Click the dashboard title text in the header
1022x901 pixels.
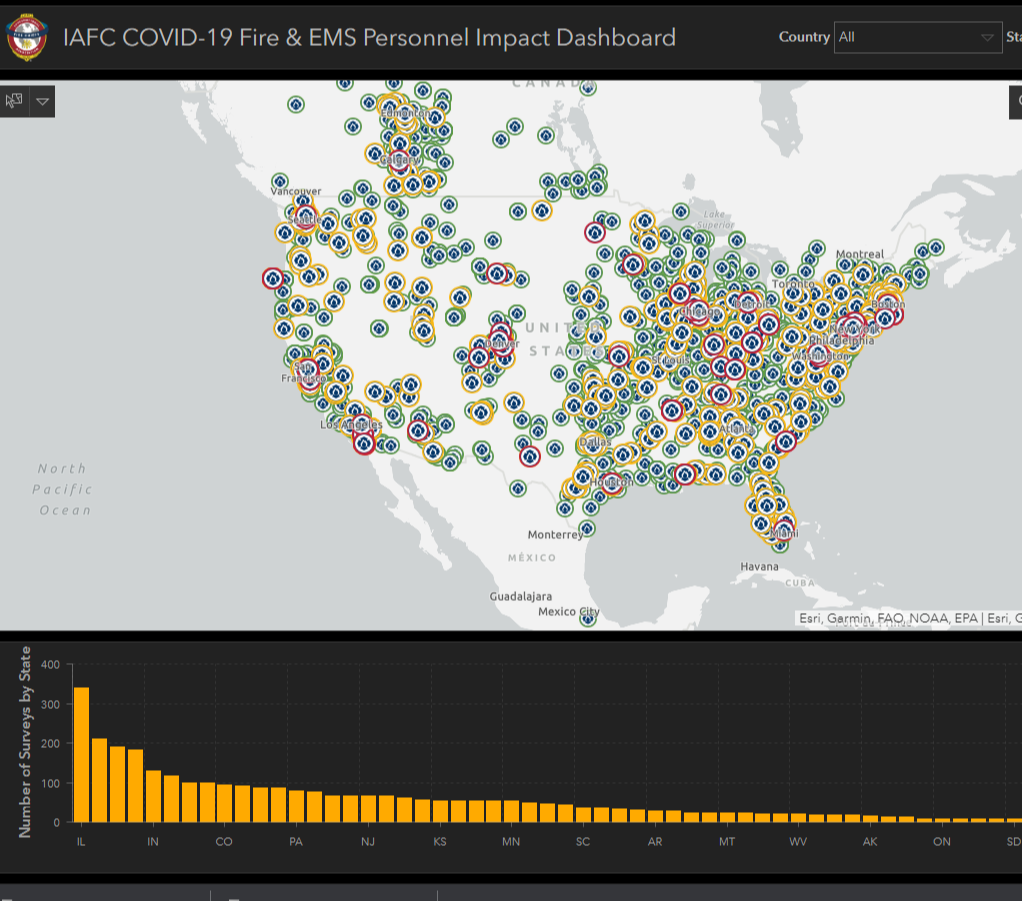tap(369, 38)
